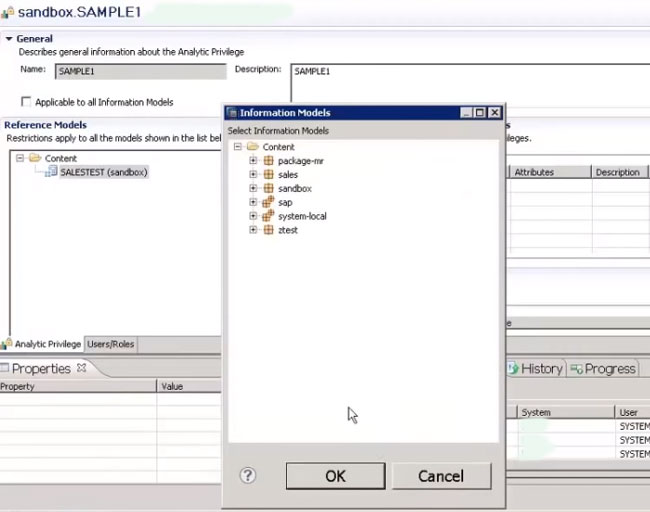
Task: Confirm selection with OK button
Action: pos(335,476)
